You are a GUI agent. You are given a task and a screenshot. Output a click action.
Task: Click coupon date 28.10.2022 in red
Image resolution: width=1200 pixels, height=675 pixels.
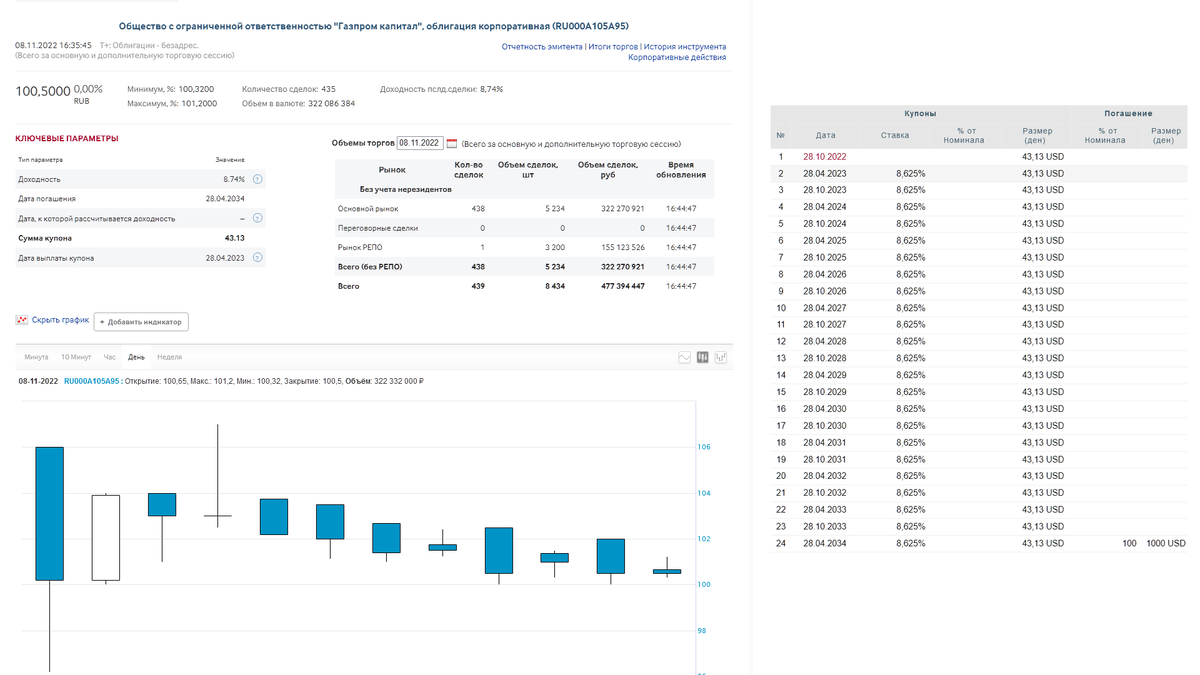(x=824, y=157)
